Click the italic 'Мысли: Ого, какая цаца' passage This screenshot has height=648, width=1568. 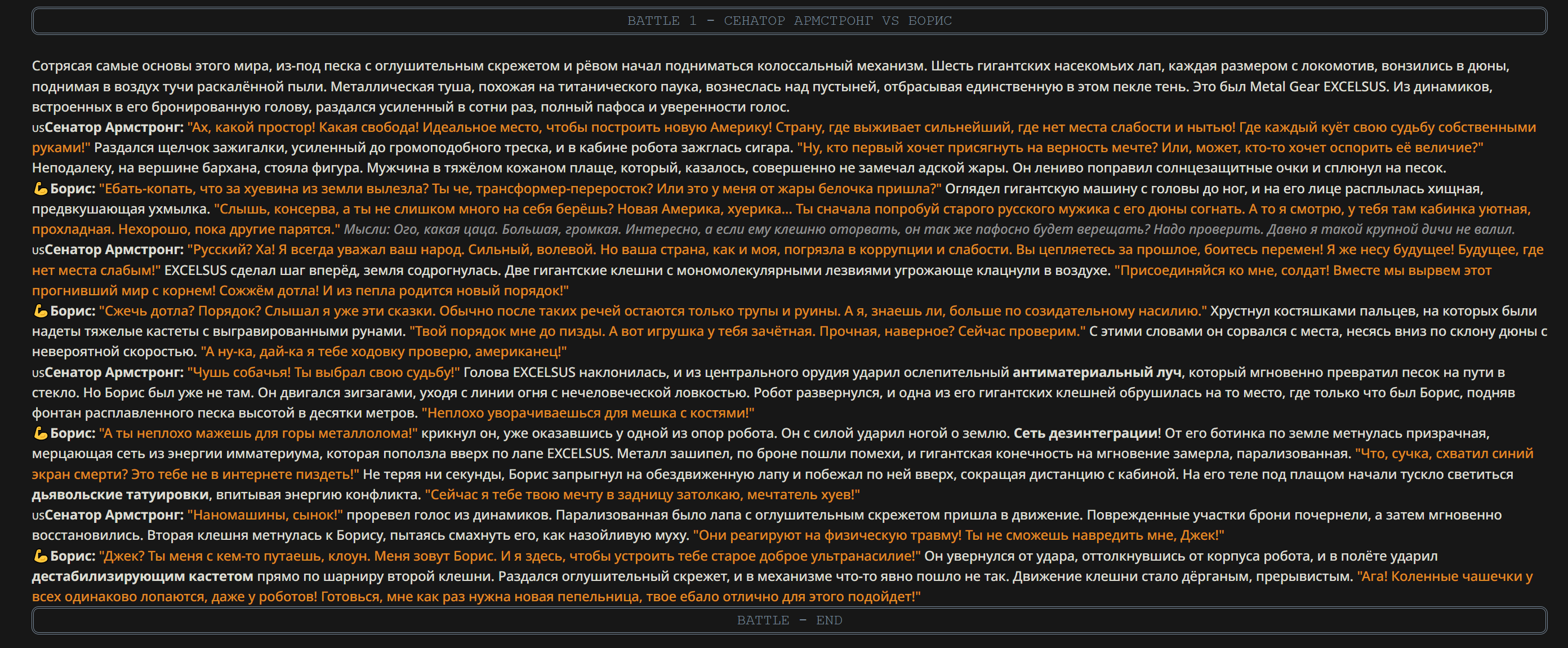929,229
